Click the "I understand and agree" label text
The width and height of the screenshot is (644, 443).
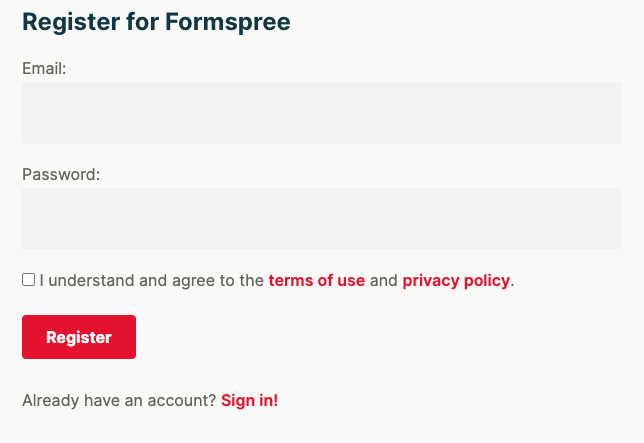tap(151, 281)
